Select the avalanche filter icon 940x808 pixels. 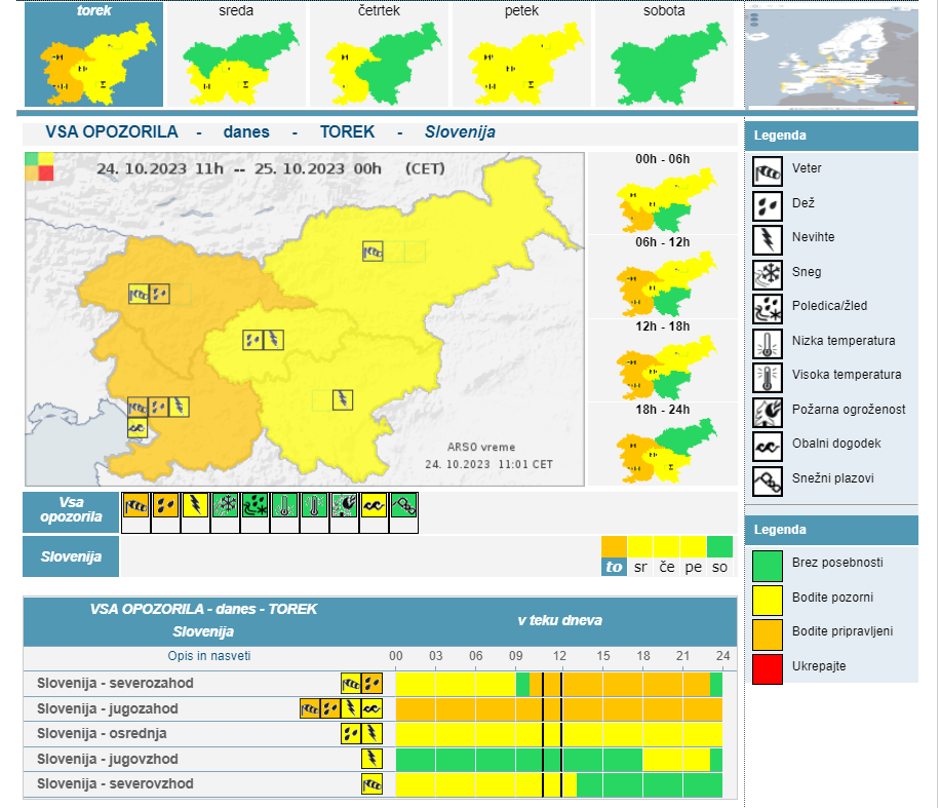click(x=404, y=506)
